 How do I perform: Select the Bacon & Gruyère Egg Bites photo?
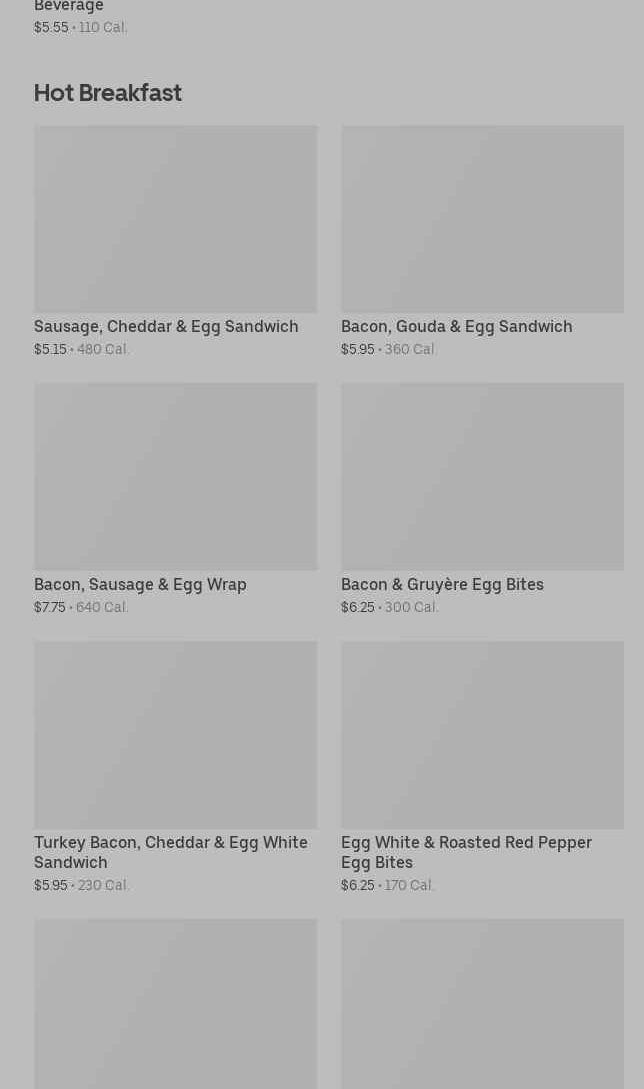pyautogui.click(x=482, y=476)
